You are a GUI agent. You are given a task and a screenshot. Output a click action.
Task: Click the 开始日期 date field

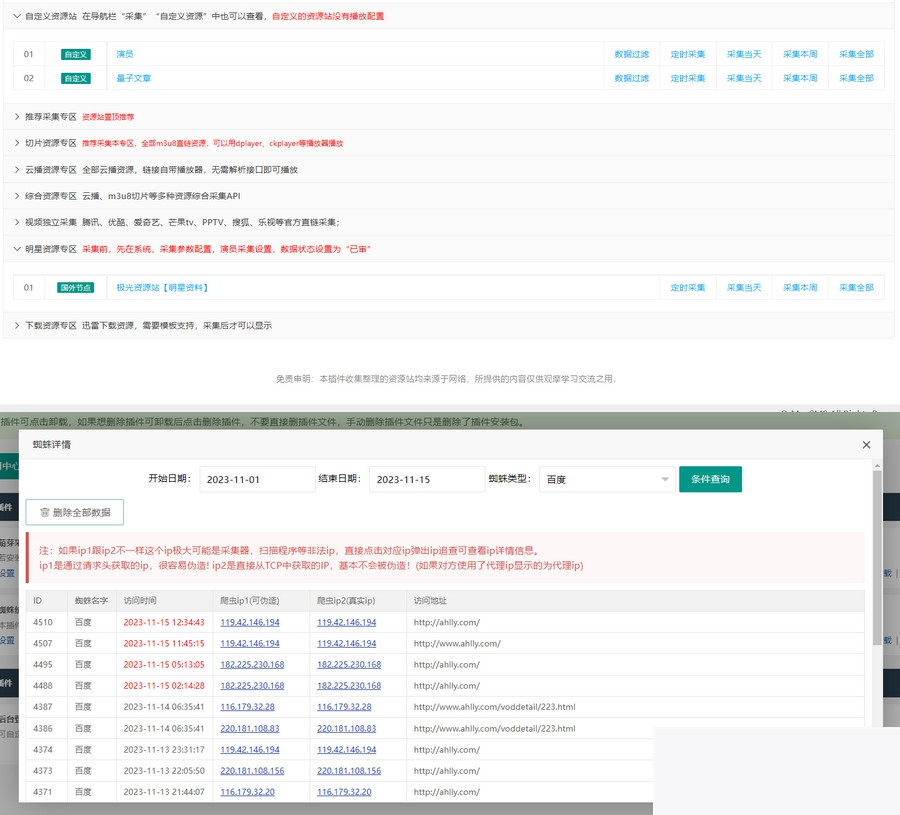(x=257, y=480)
